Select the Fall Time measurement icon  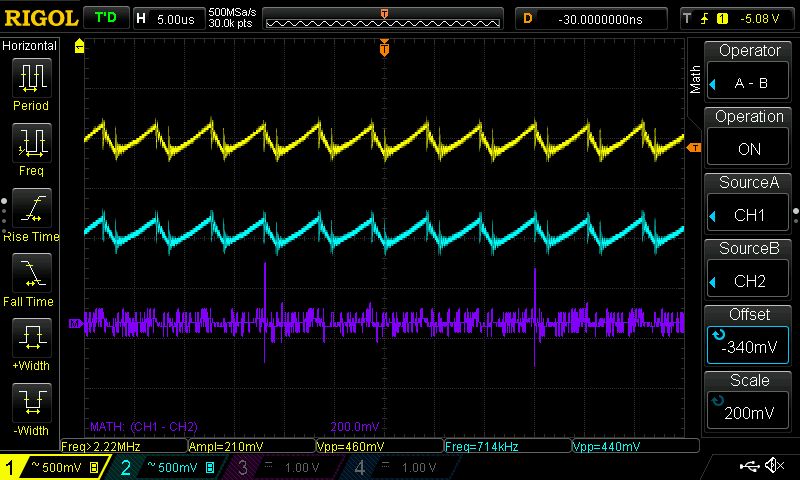31,272
